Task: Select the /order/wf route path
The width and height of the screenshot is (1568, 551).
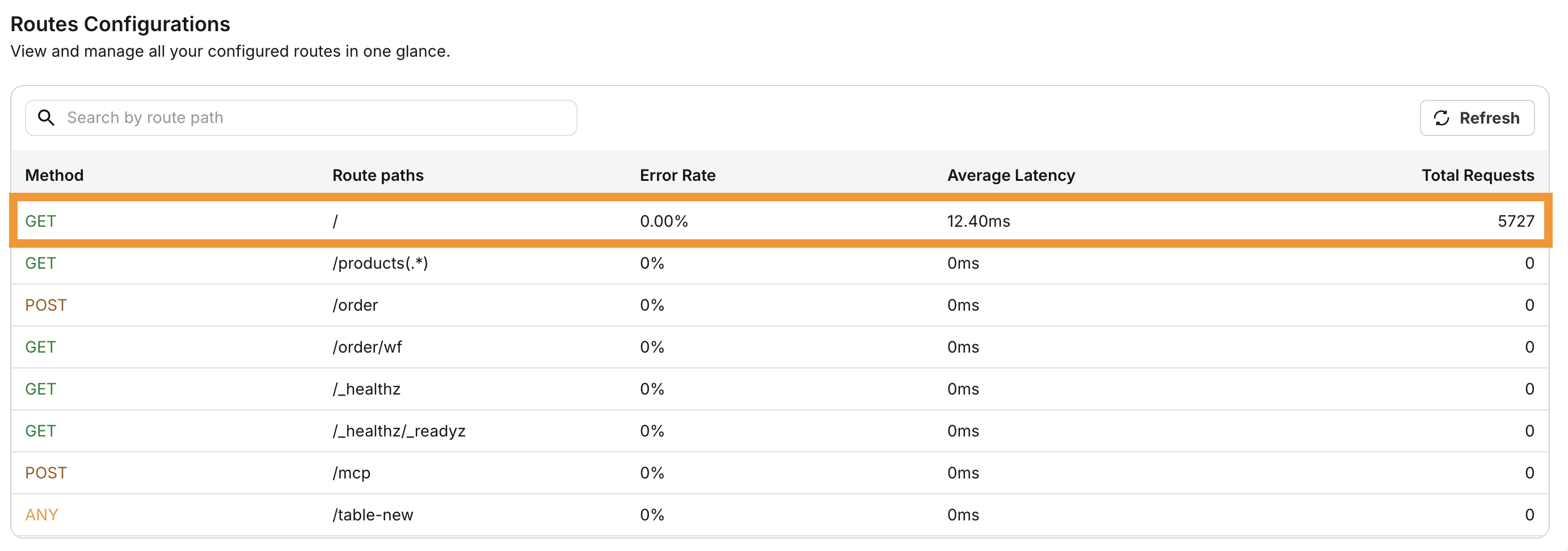Action: click(367, 347)
